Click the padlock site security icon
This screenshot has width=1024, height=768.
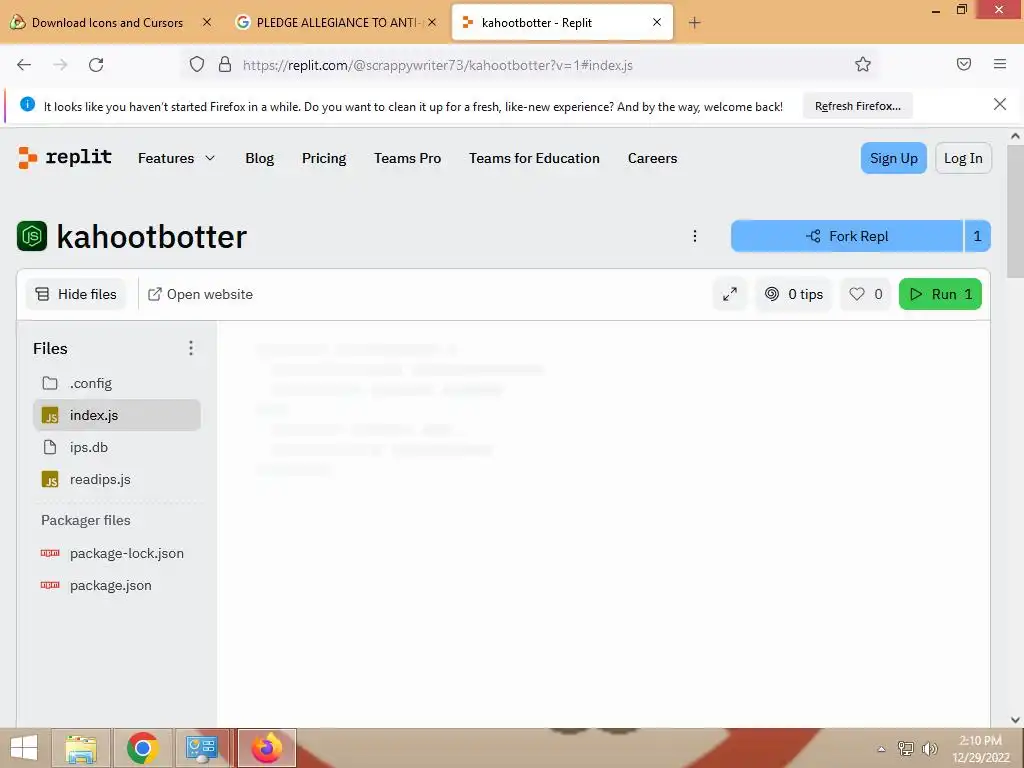225,65
